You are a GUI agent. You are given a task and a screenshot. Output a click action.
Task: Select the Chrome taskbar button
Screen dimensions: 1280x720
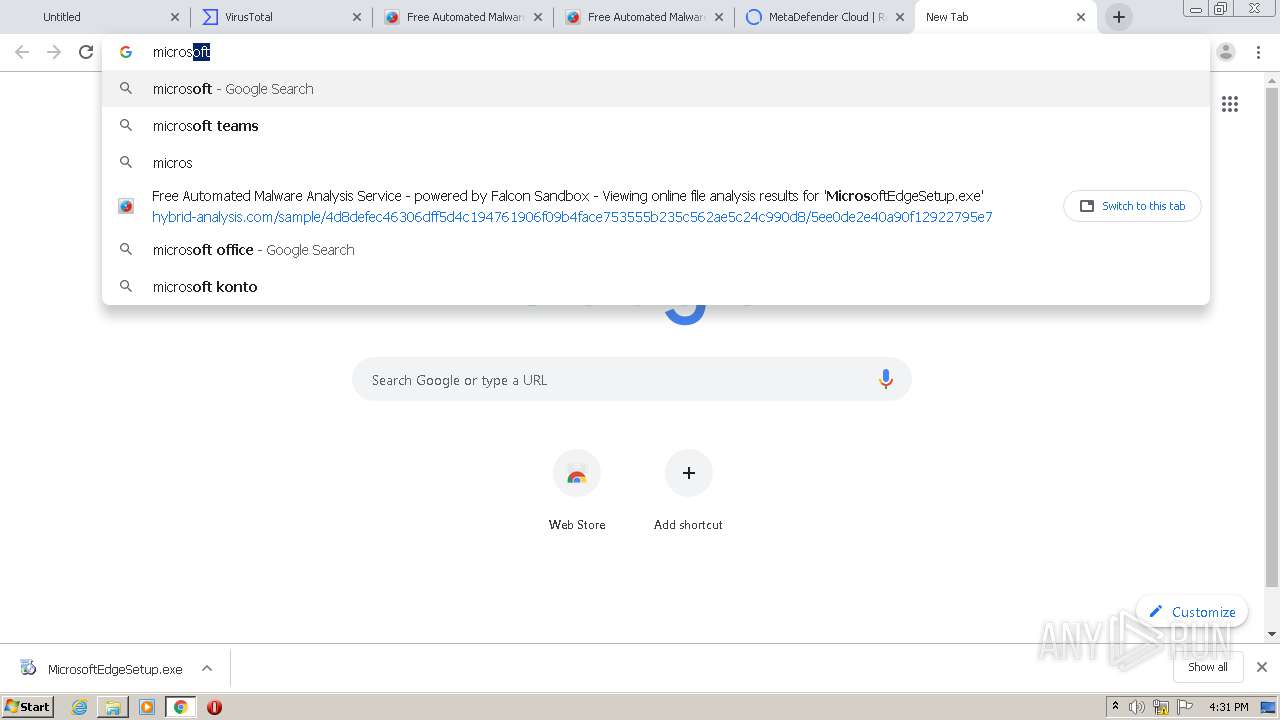(x=181, y=707)
